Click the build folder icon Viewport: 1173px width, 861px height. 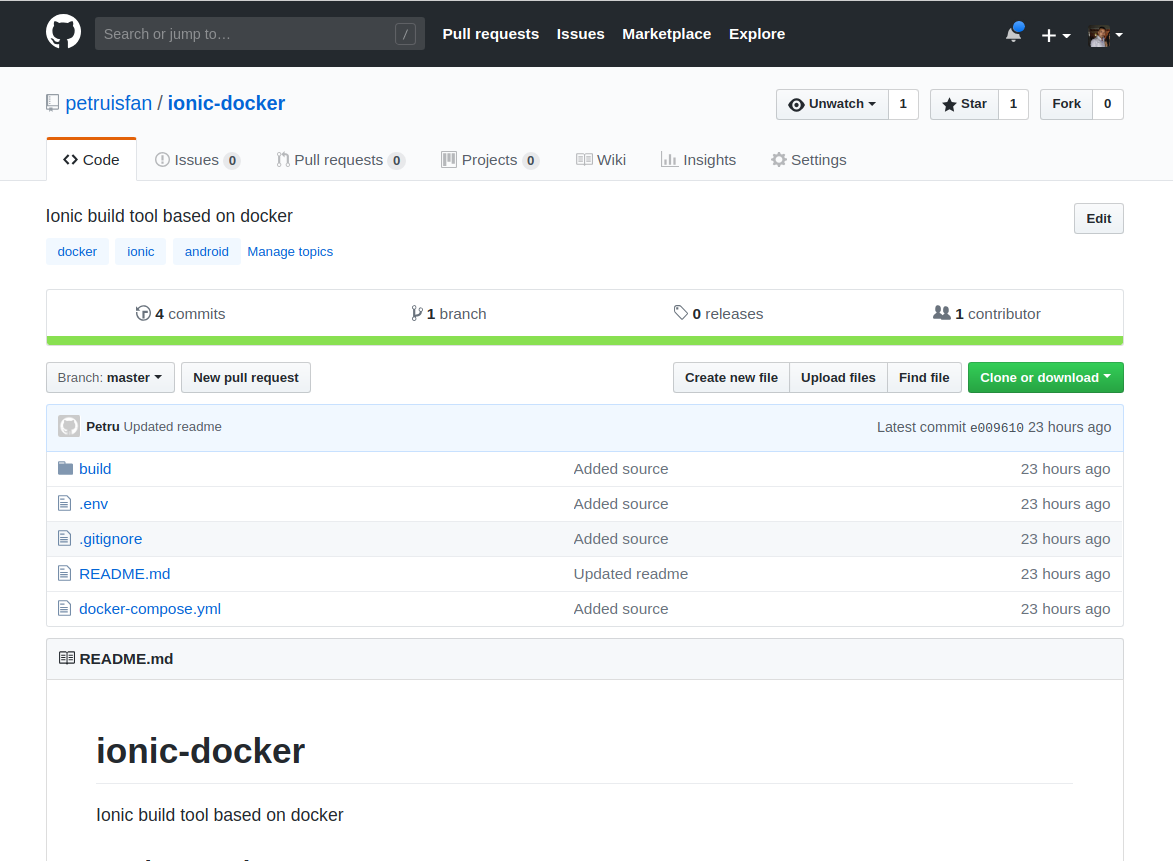(x=65, y=468)
